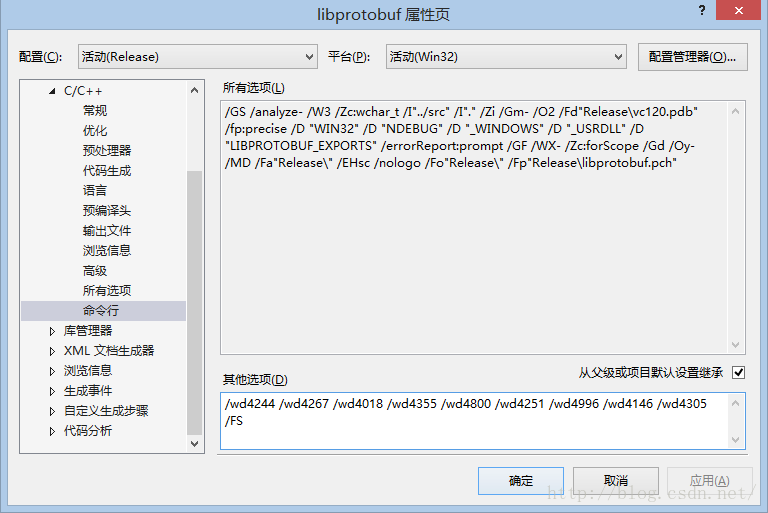Select XML 文档生成器 label
Viewport: 768px width, 513px height.
coord(109,351)
